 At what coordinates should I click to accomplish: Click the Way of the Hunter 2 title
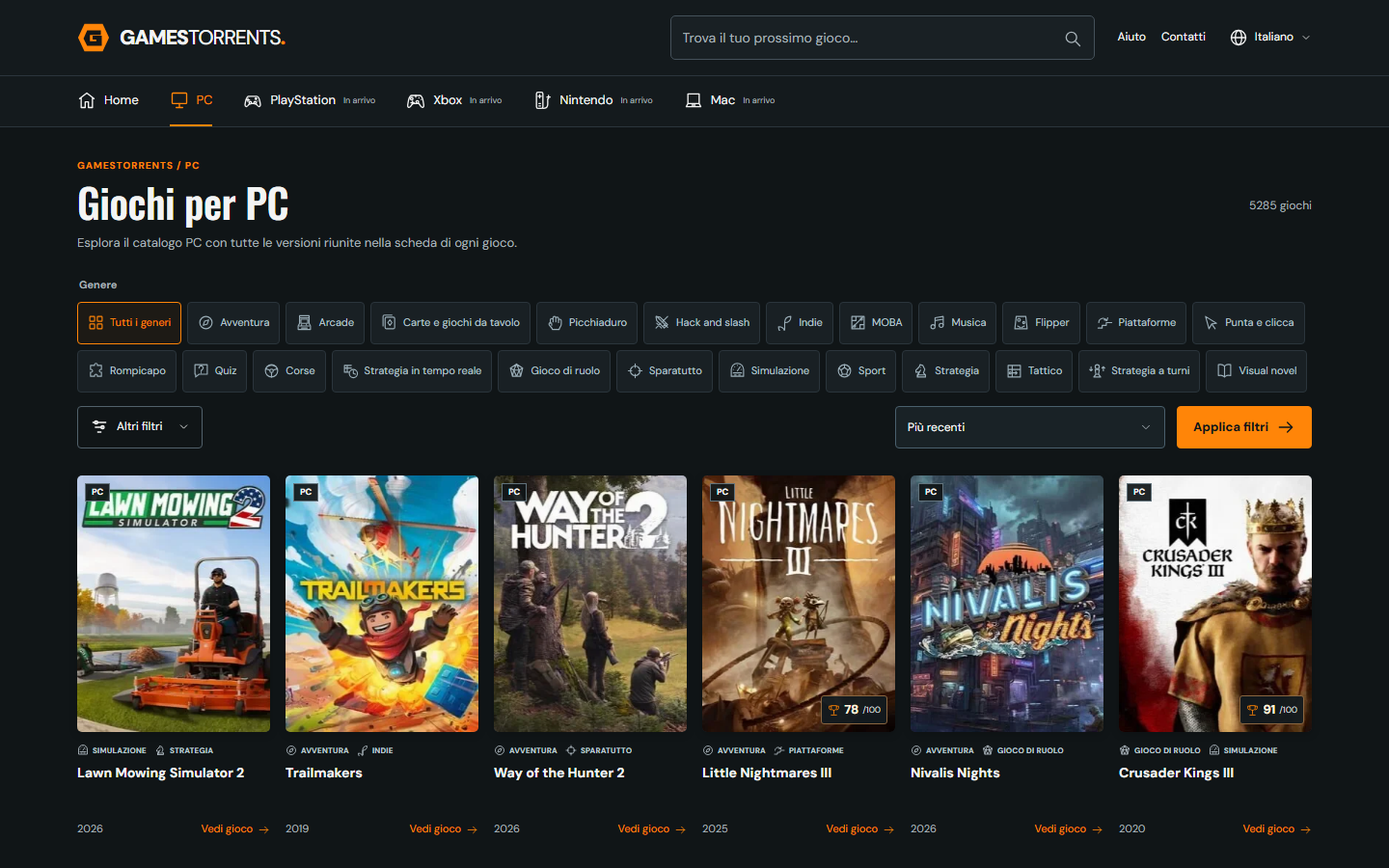(x=559, y=773)
